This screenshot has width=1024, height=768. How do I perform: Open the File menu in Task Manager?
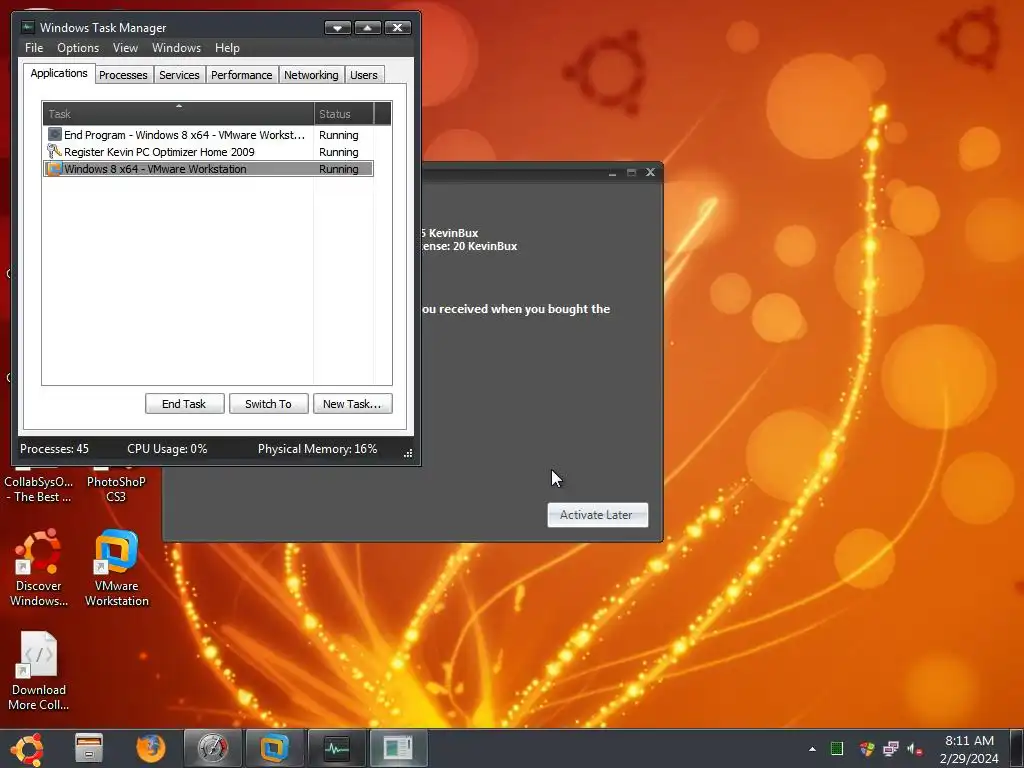34,48
